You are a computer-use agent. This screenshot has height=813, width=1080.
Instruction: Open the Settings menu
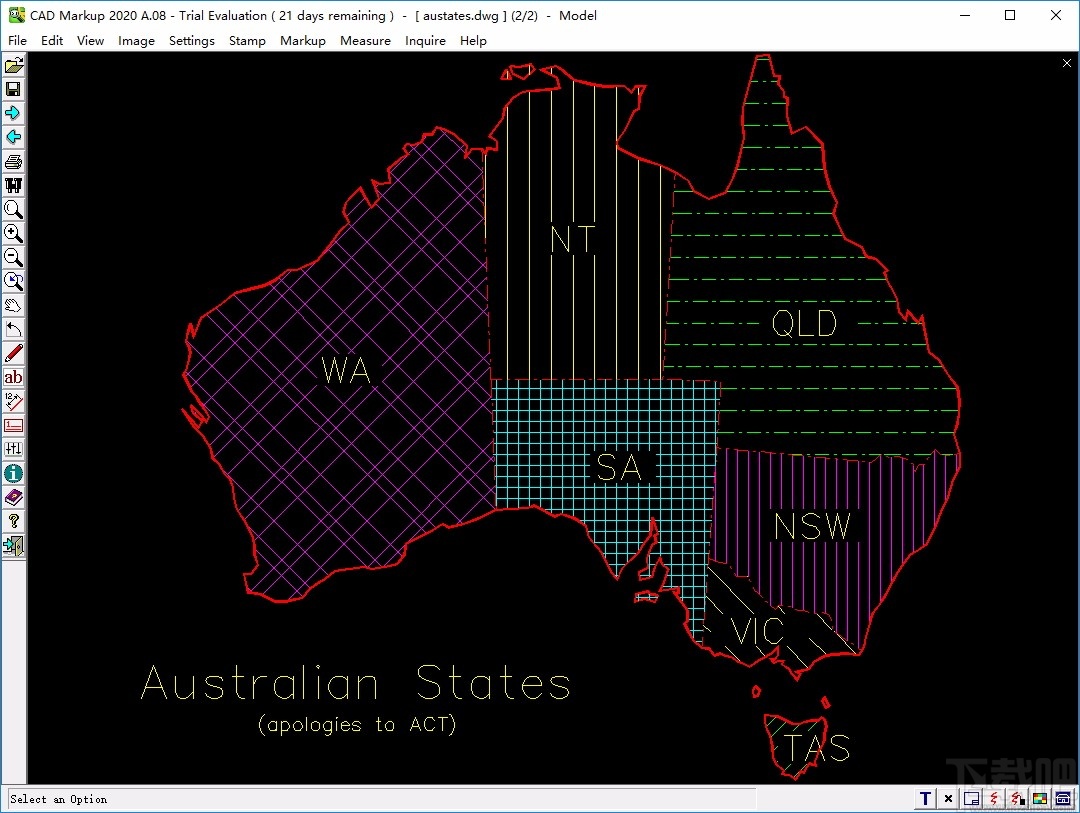(192, 41)
